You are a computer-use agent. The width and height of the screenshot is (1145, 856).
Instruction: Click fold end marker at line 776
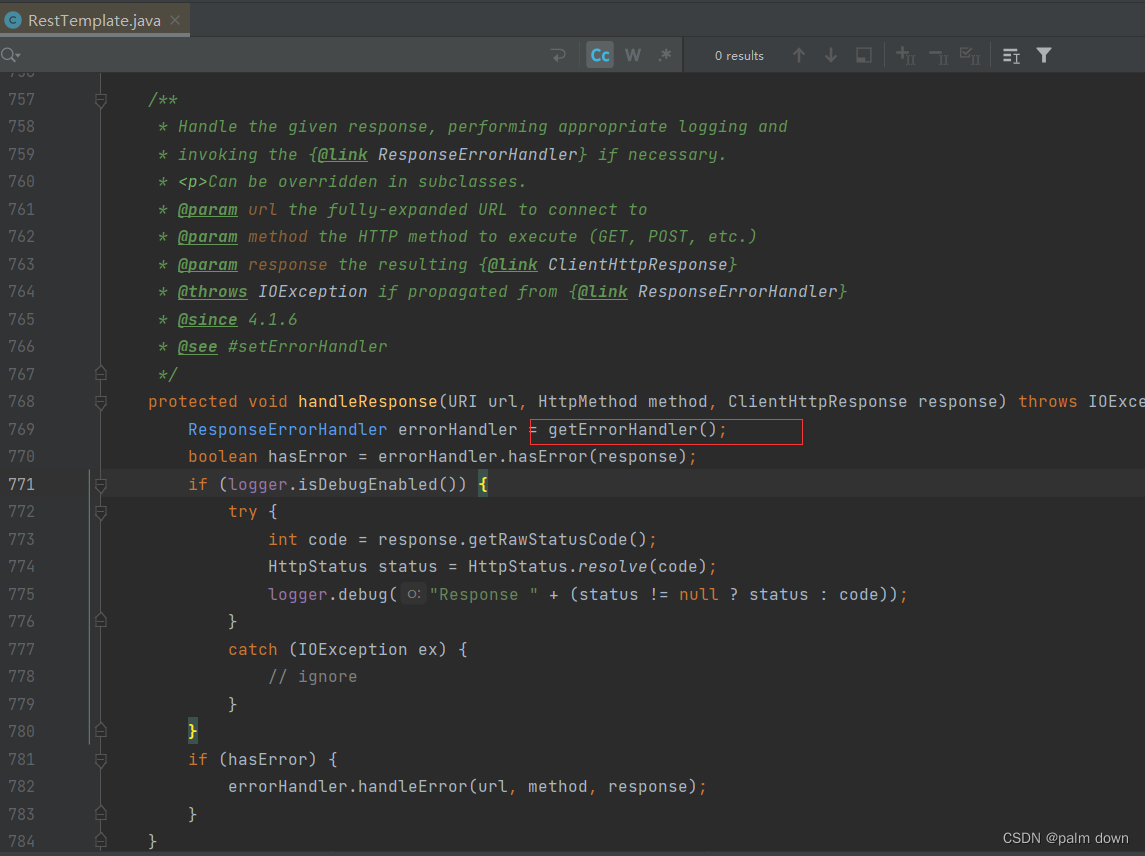point(101,621)
